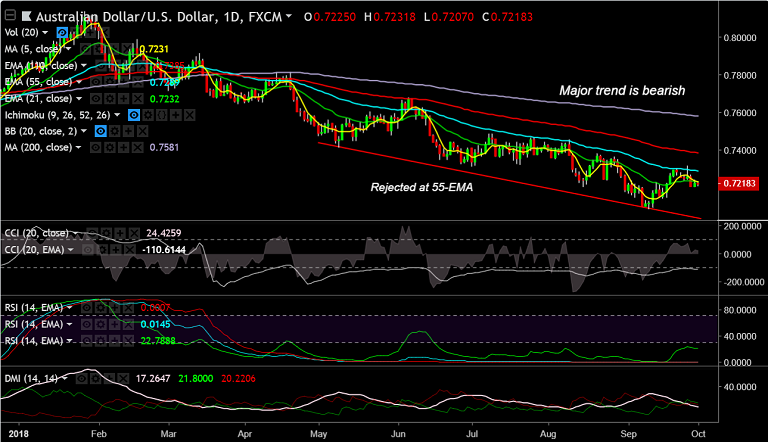Image resolution: width=768 pixels, height=442 pixels.
Task: Toggle visibility of the Vol (20) indicator
Action: [62, 33]
